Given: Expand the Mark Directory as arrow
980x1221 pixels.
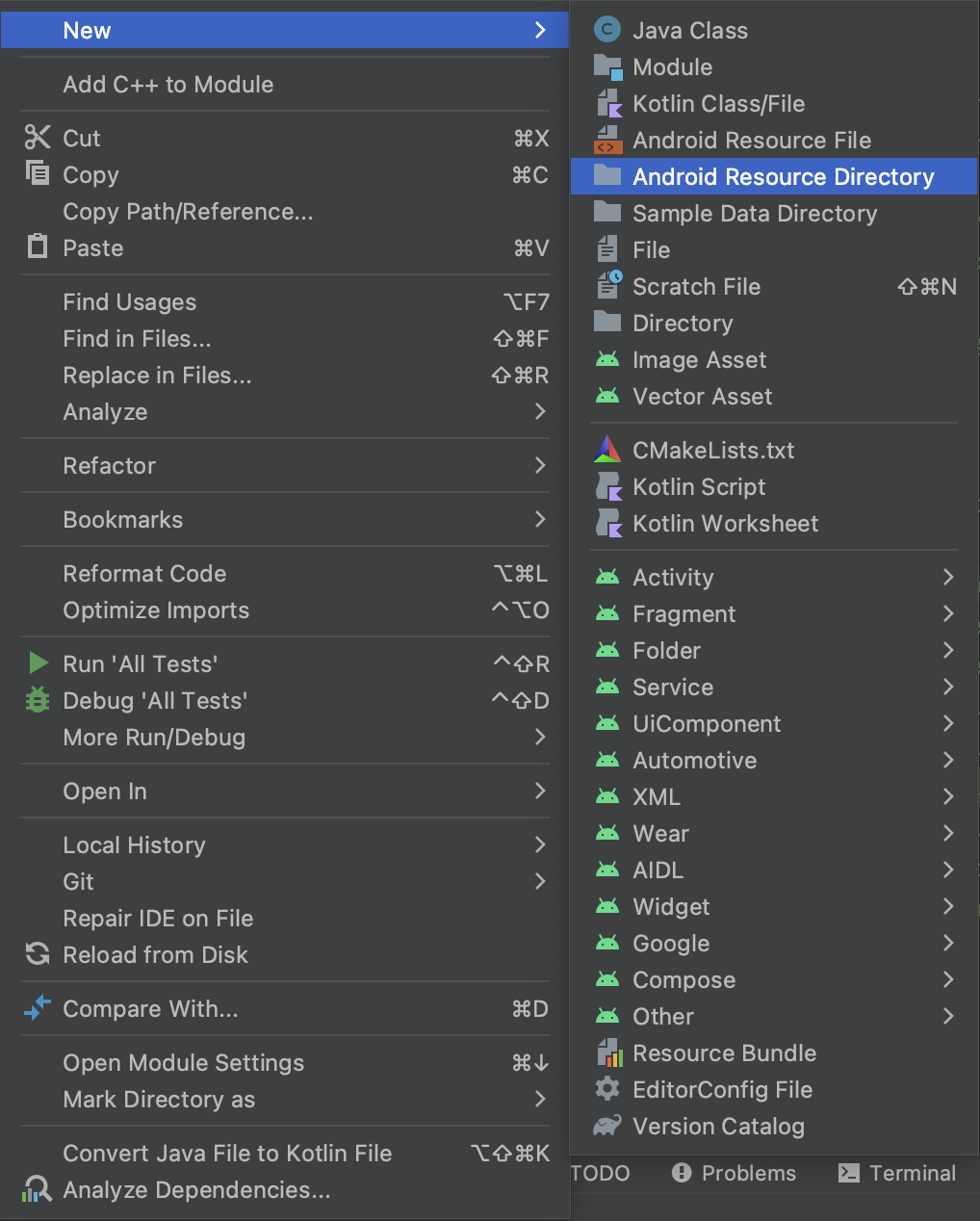Looking at the screenshot, I should tap(540, 1099).
